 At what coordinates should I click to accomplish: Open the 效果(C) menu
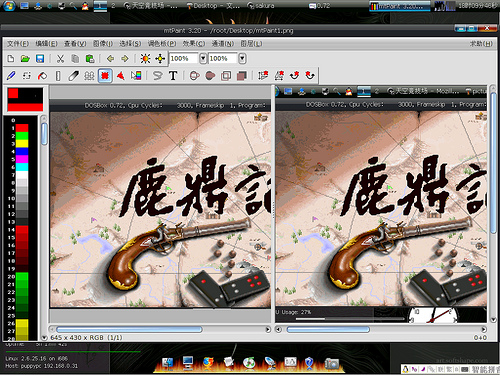click(x=194, y=44)
